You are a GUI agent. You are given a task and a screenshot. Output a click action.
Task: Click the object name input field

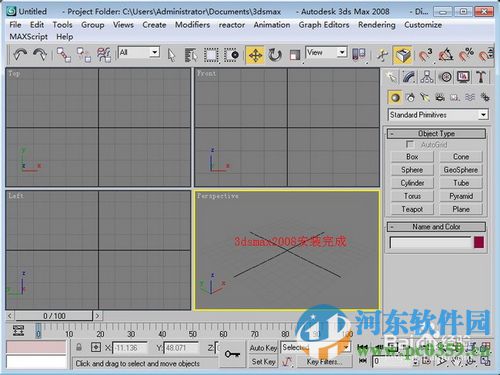coord(430,242)
